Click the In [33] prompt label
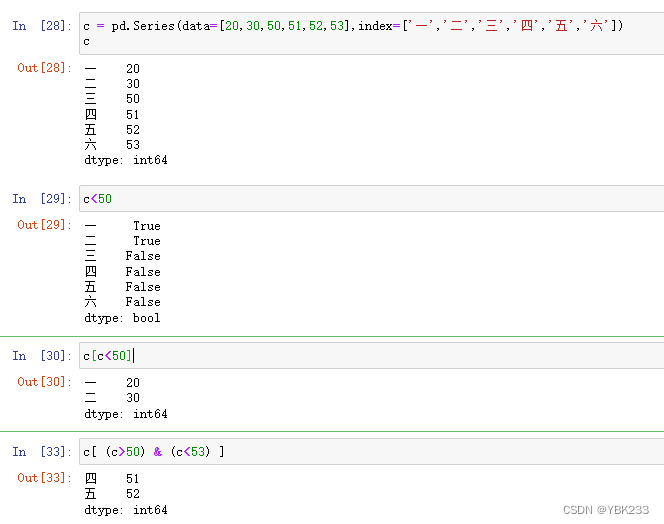The height and width of the screenshot is (524, 664). click(x=42, y=452)
